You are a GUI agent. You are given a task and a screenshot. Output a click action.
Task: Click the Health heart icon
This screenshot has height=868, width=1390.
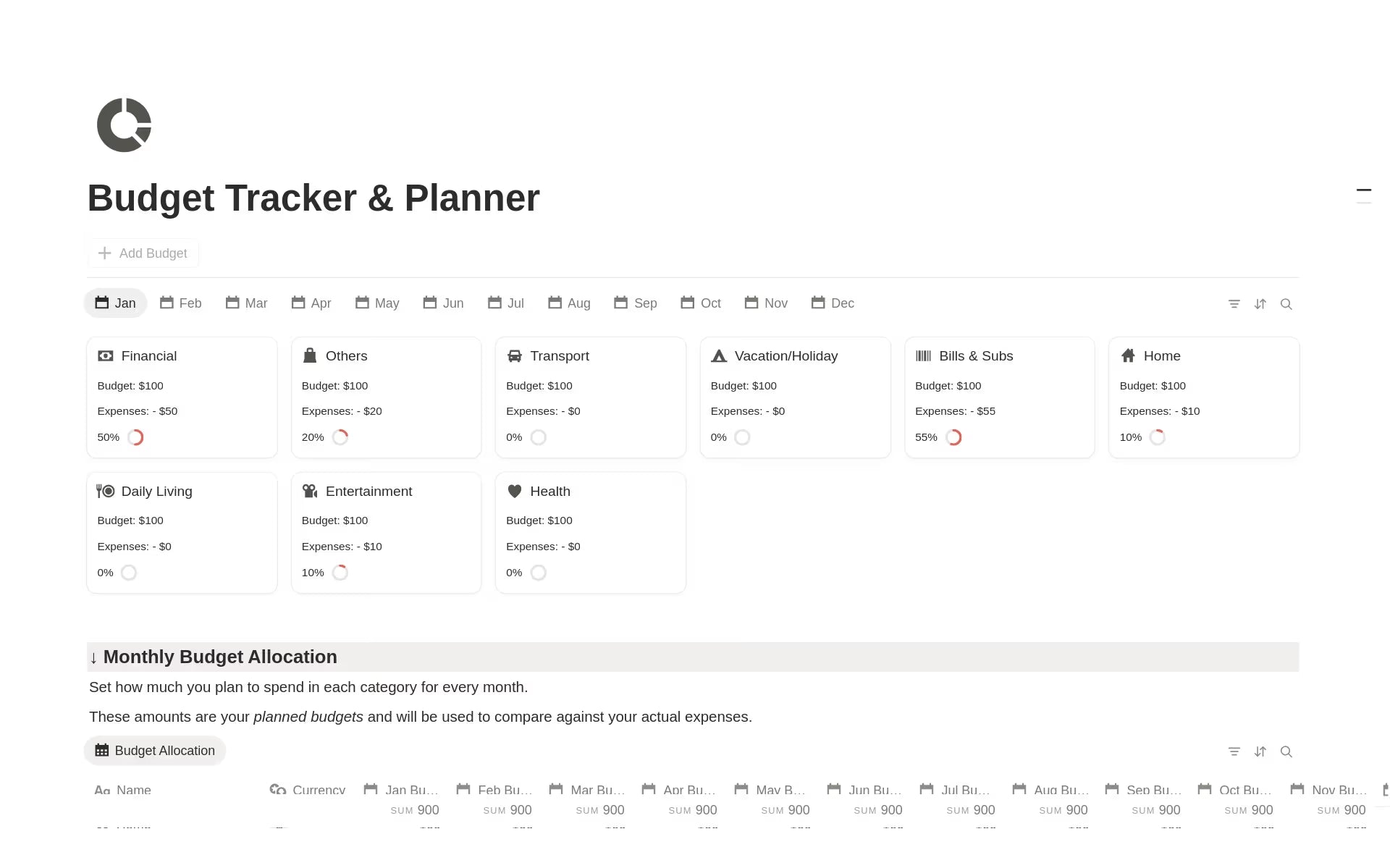514,491
